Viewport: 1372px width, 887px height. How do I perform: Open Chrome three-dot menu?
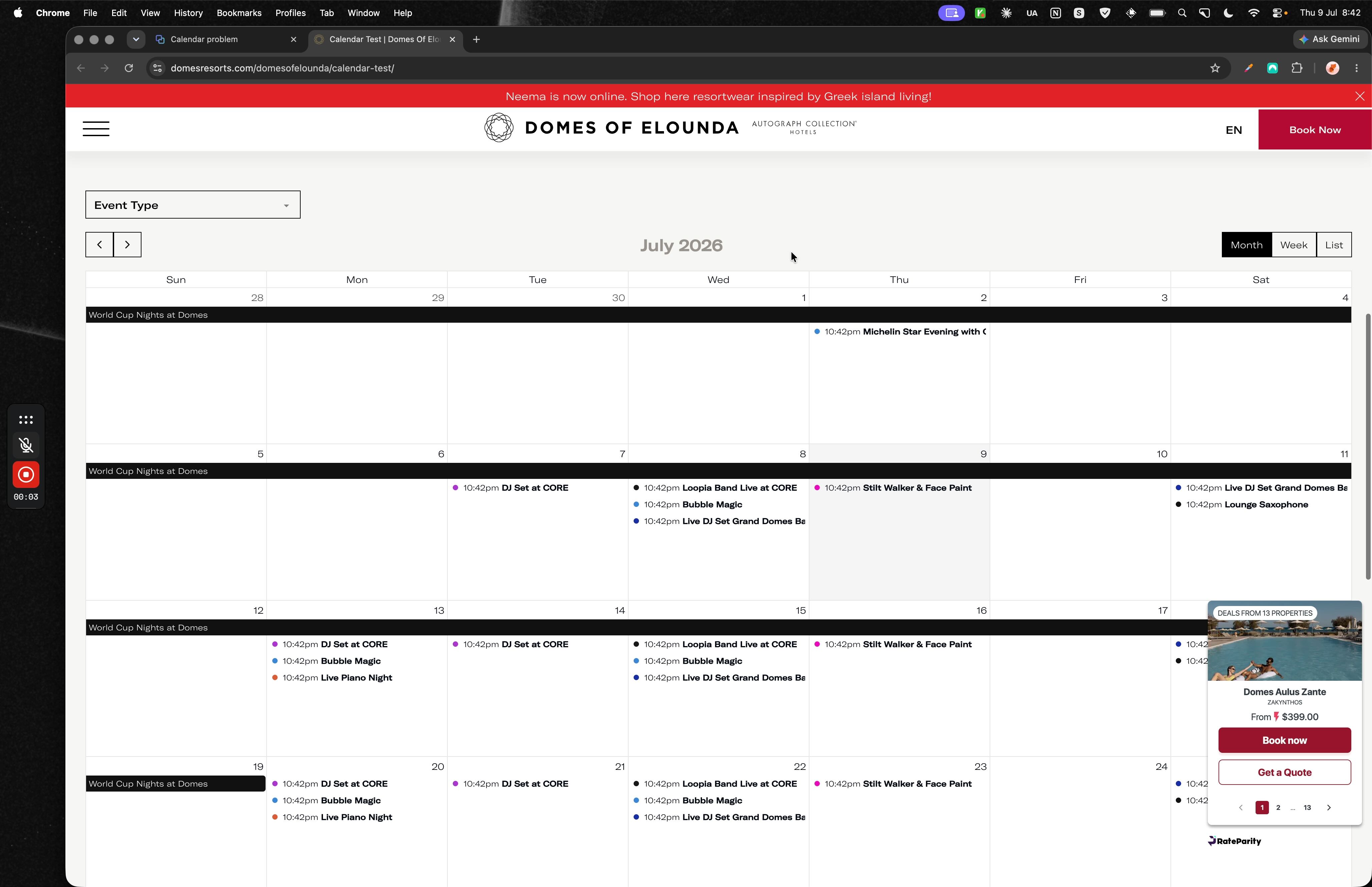coord(1356,68)
